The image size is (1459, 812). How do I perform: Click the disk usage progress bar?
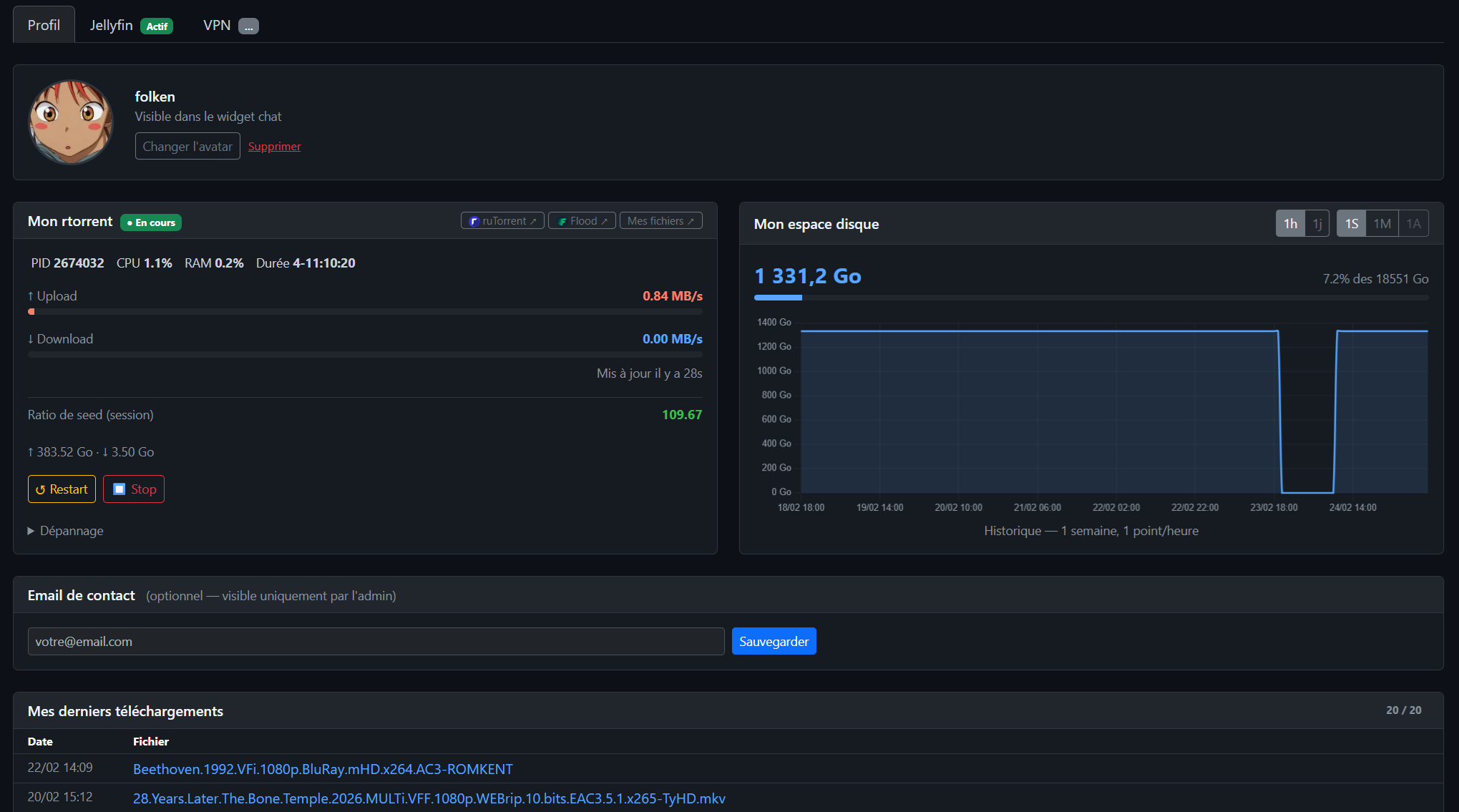1090,298
